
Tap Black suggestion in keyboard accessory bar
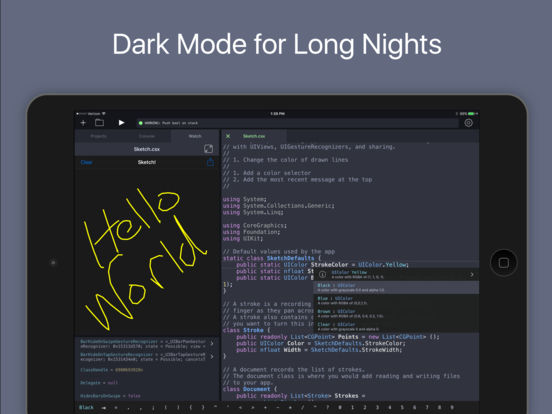coord(86,407)
